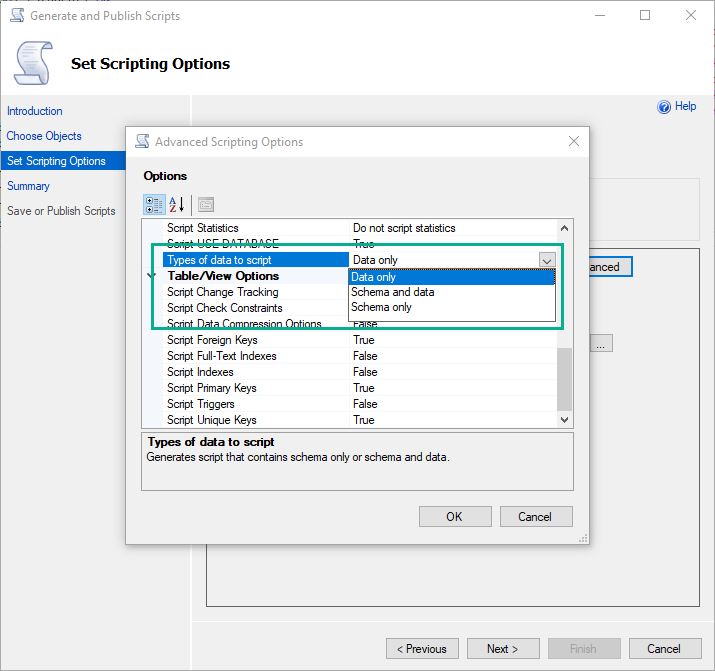Open the Summary wizard page

coord(28,186)
